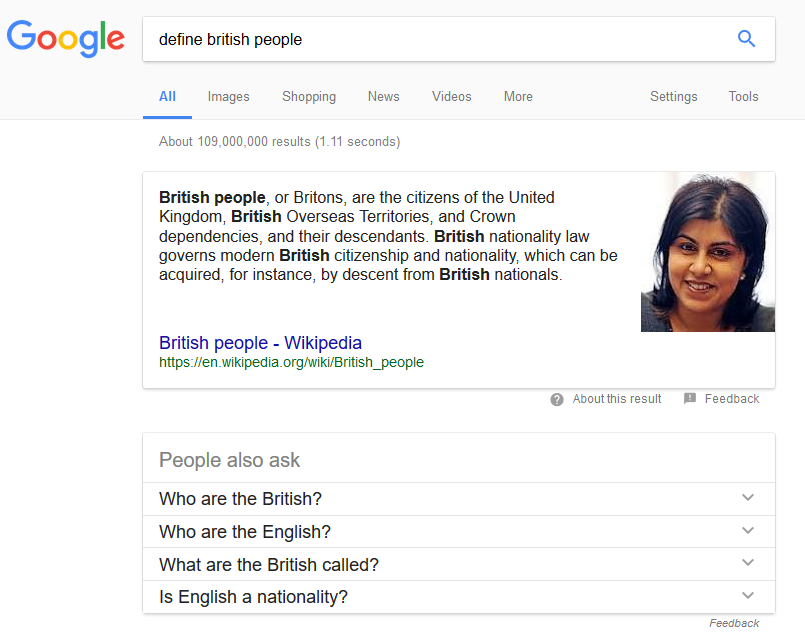Click the woman's portrait thumbnail in the snippet
Viewport: 805px width, 638px height.
[708, 252]
